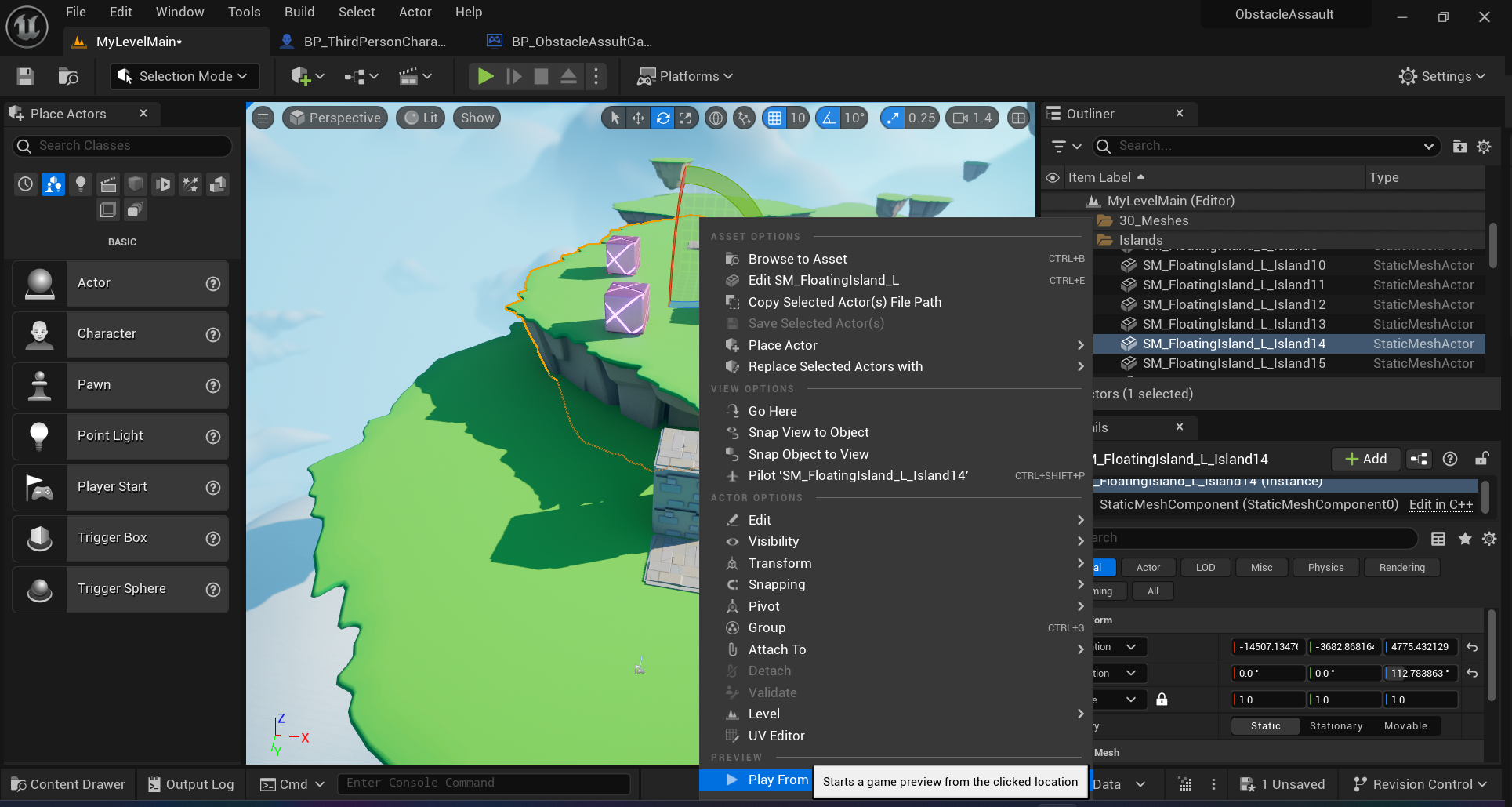The height and width of the screenshot is (807, 1512).
Task: Open the Content Drawer
Action: point(68,784)
